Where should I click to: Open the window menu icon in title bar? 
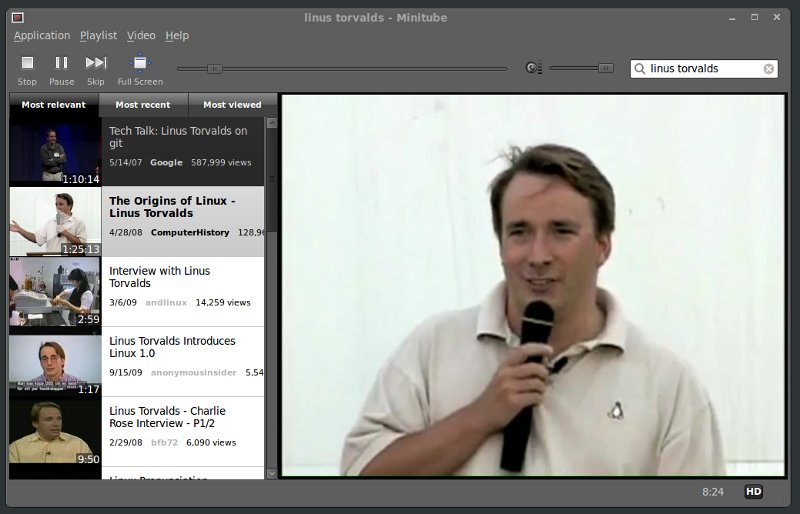17,17
